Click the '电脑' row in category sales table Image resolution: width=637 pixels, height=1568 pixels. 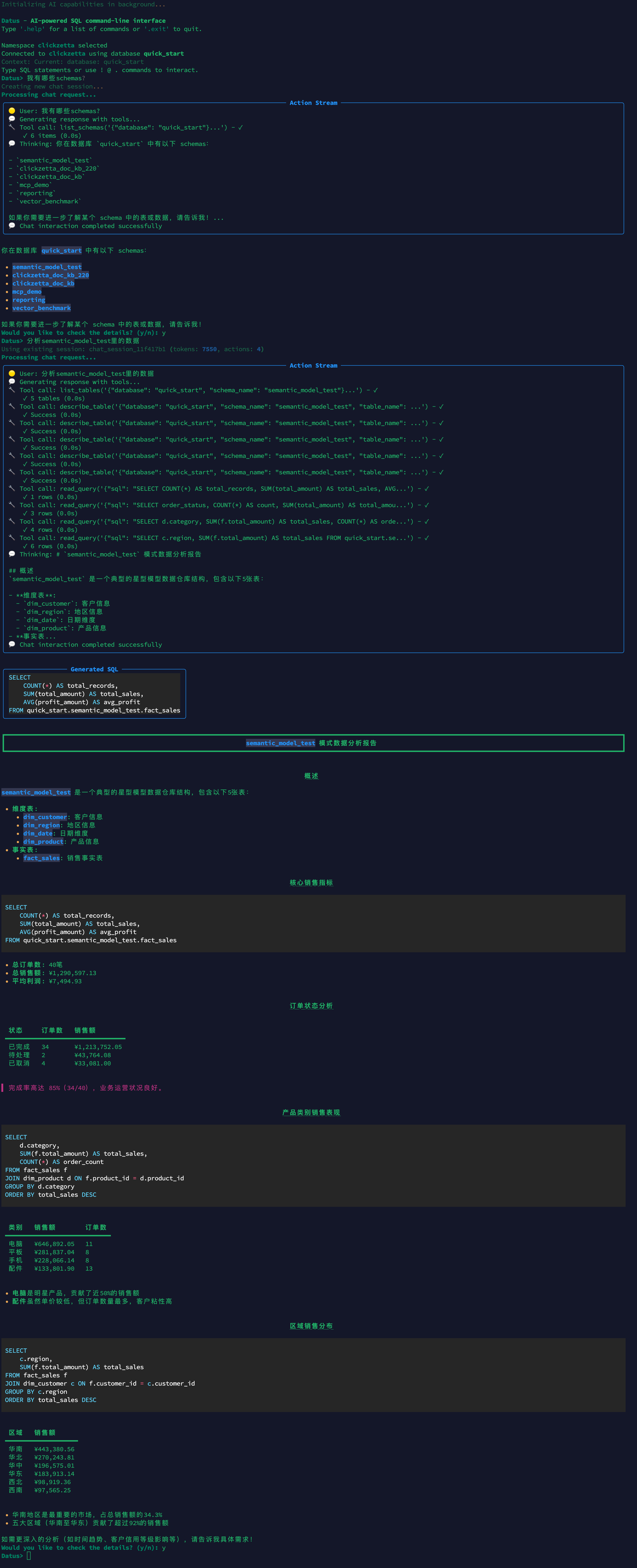click(x=16, y=1243)
